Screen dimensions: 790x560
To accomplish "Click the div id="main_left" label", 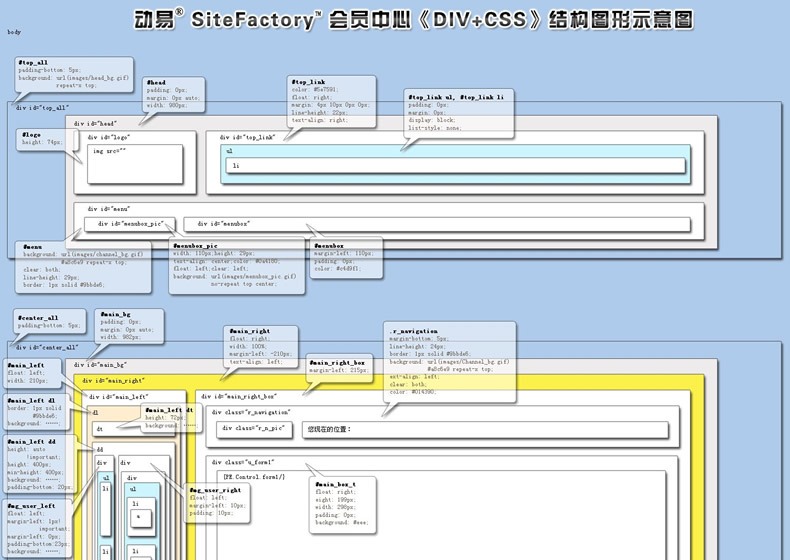I will click(118, 397).
